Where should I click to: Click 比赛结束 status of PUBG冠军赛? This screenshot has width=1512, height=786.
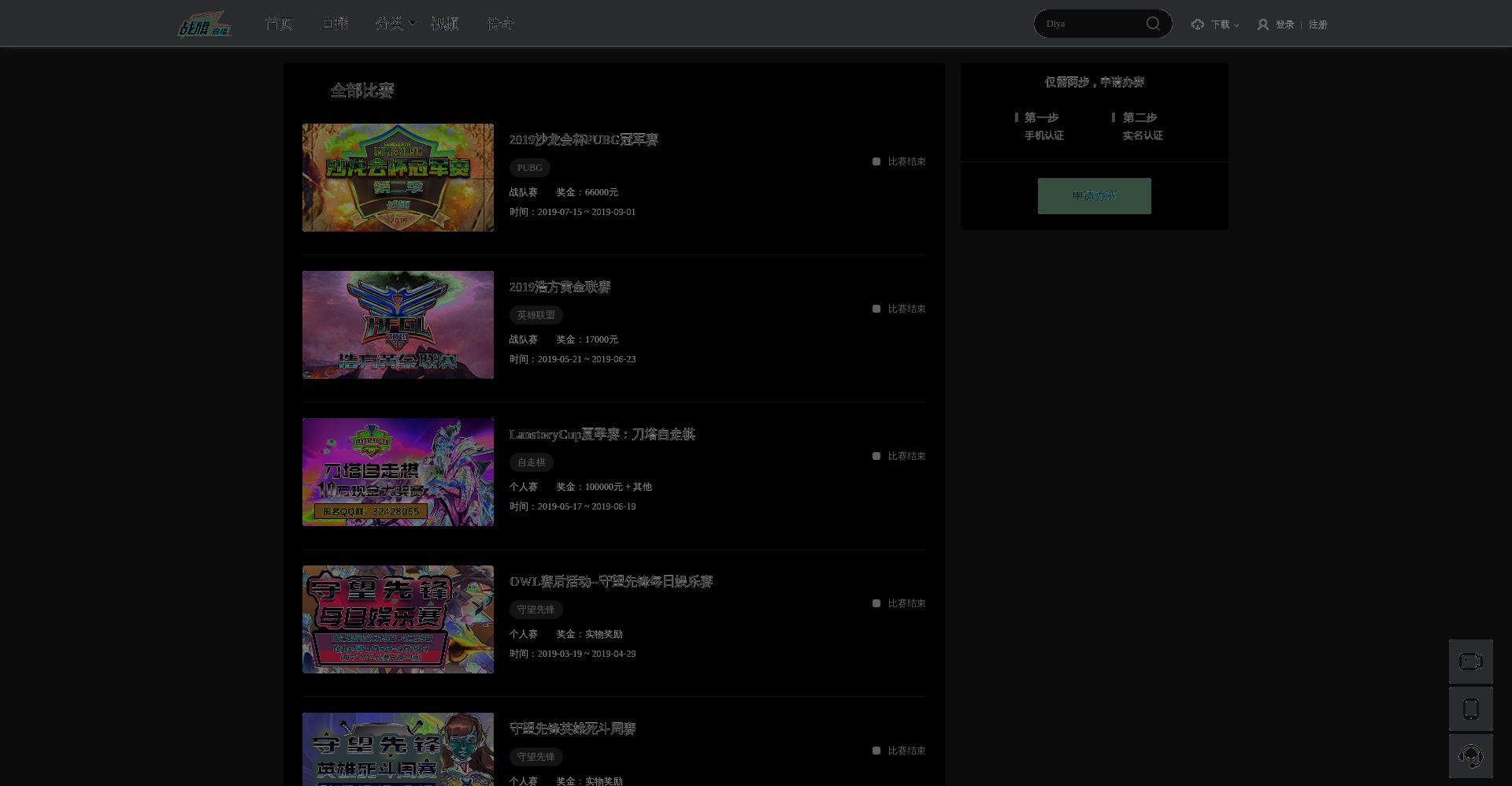[x=899, y=161]
